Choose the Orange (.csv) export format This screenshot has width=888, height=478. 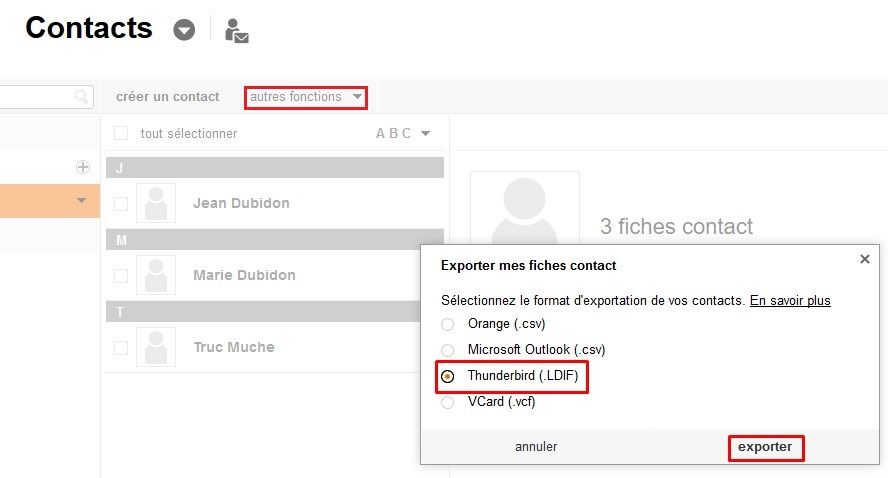[x=448, y=324]
